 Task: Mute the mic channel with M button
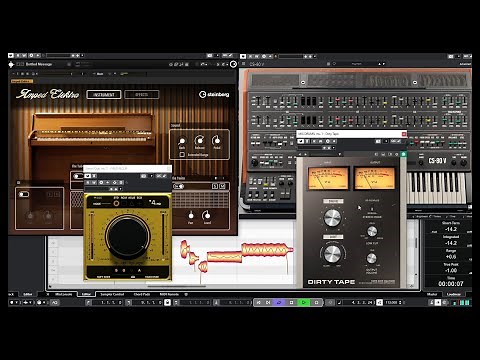click(x=223, y=186)
